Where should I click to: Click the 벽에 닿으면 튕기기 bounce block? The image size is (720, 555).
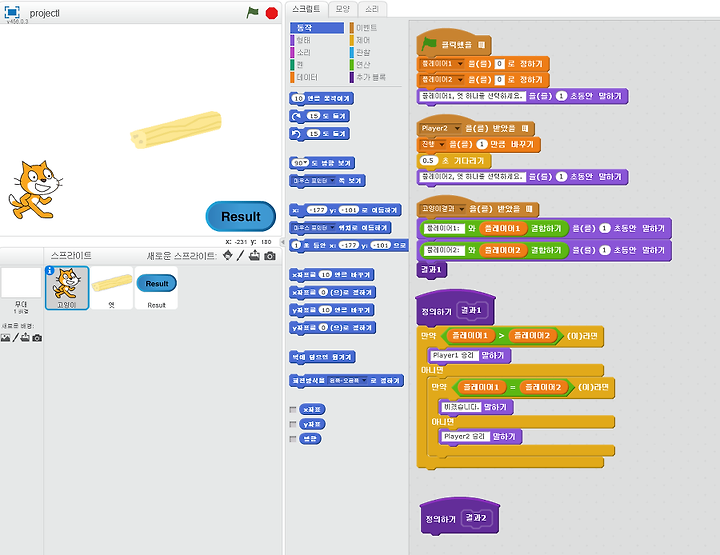tap(322, 357)
